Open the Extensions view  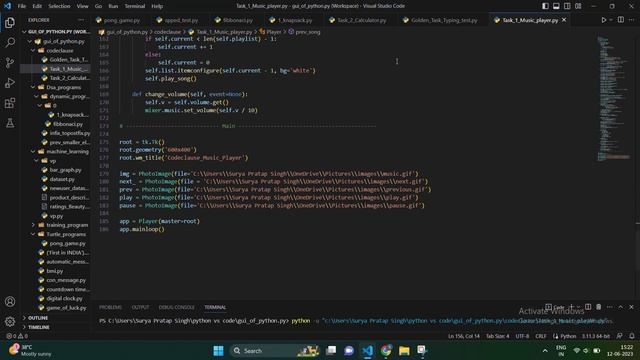10,103
